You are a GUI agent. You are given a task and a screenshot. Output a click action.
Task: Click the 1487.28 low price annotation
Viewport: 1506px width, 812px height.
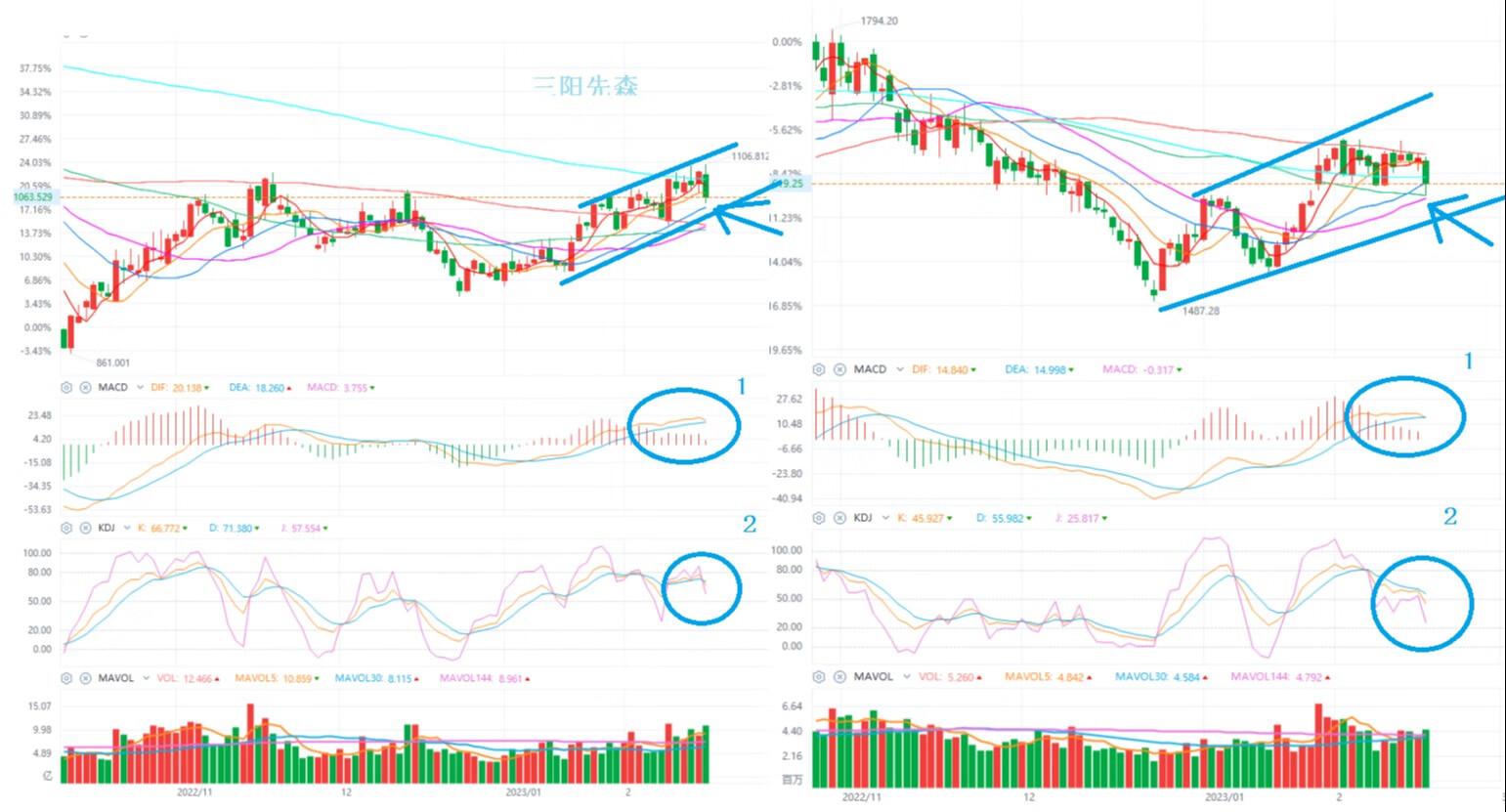click(x=1200, y=311)
